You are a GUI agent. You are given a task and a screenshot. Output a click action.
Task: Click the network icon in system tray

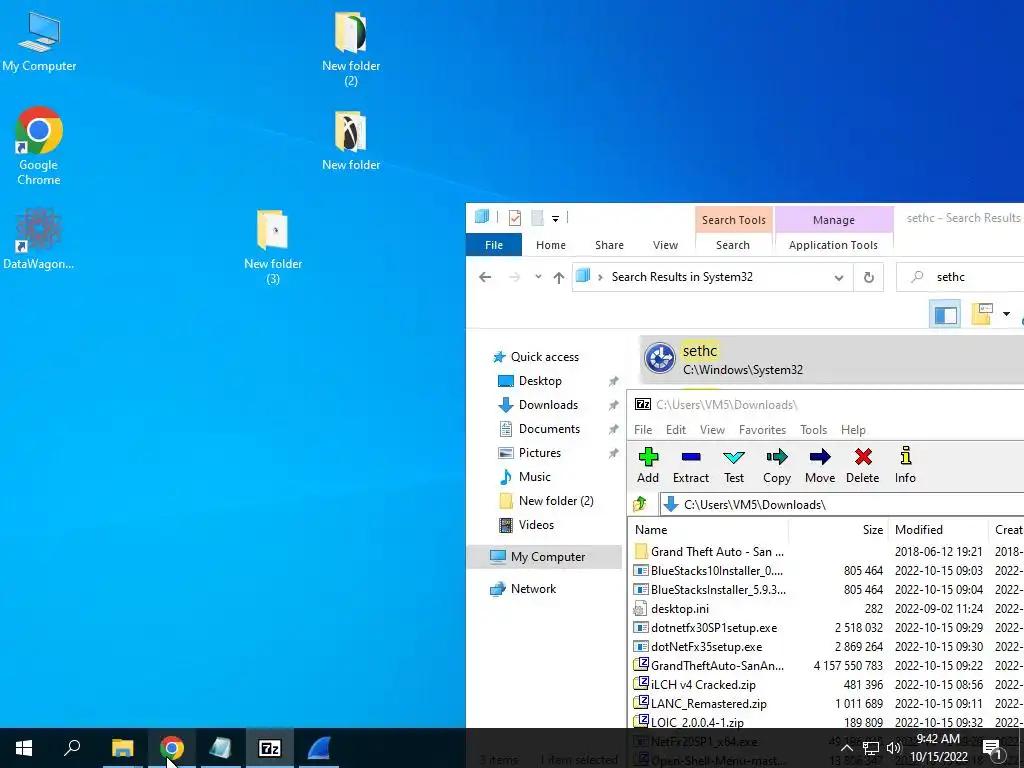871,748
